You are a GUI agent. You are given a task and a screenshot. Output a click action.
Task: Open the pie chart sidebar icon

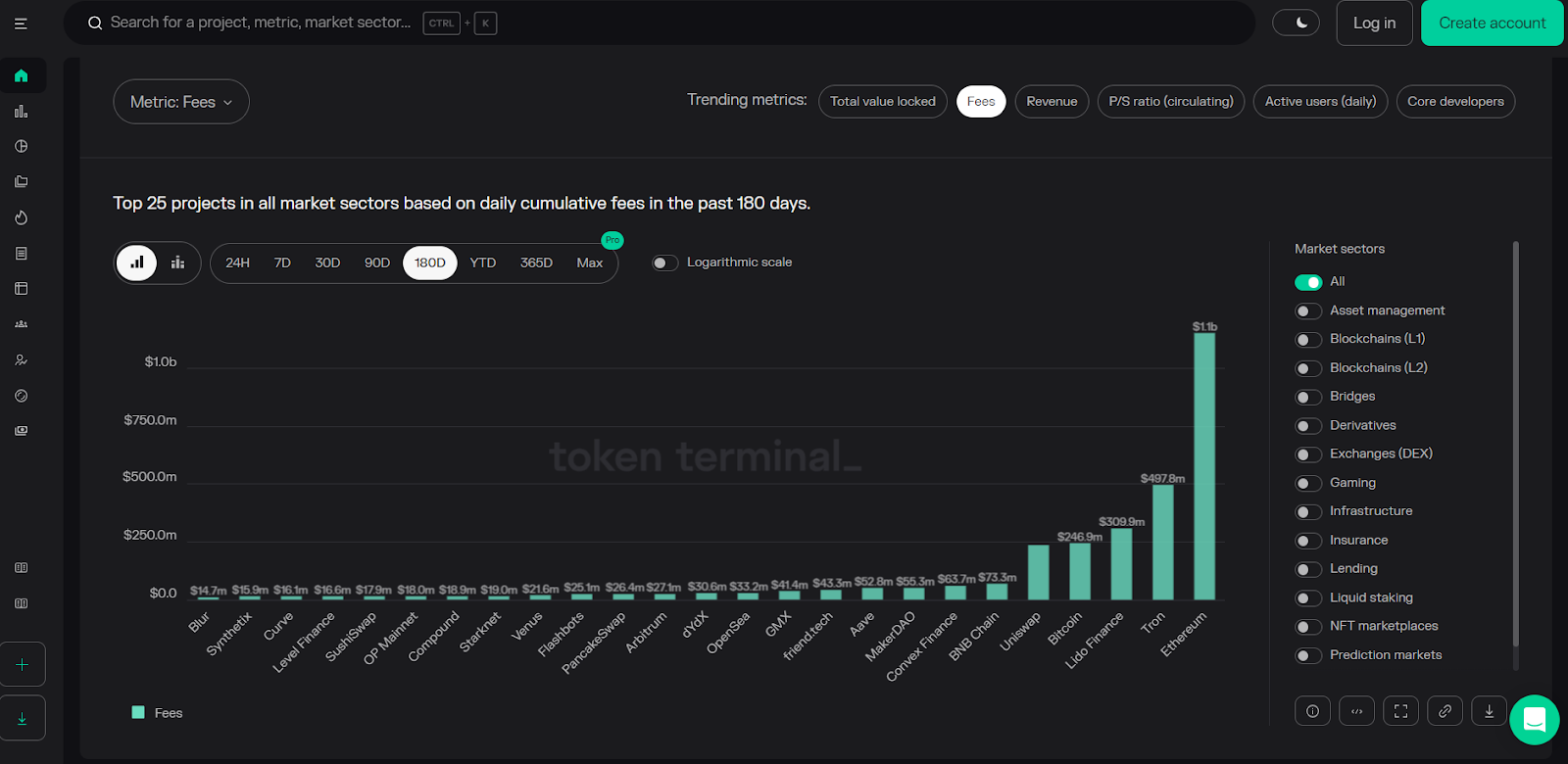[22, 146]
